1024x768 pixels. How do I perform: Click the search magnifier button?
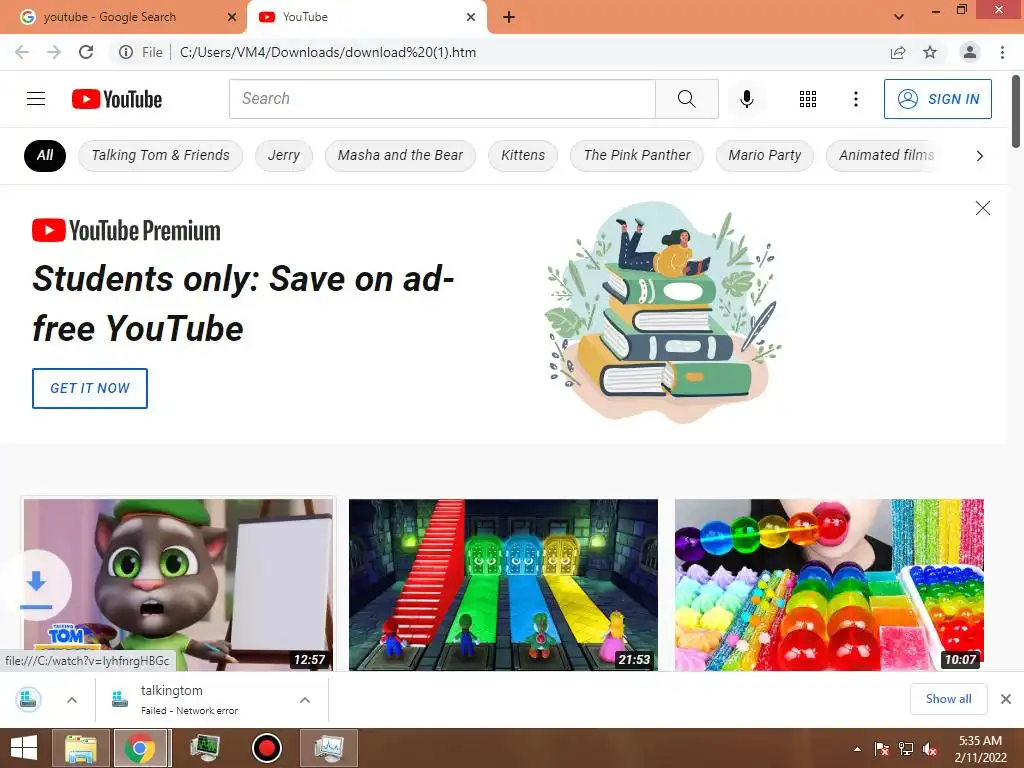tap(686, 99)
